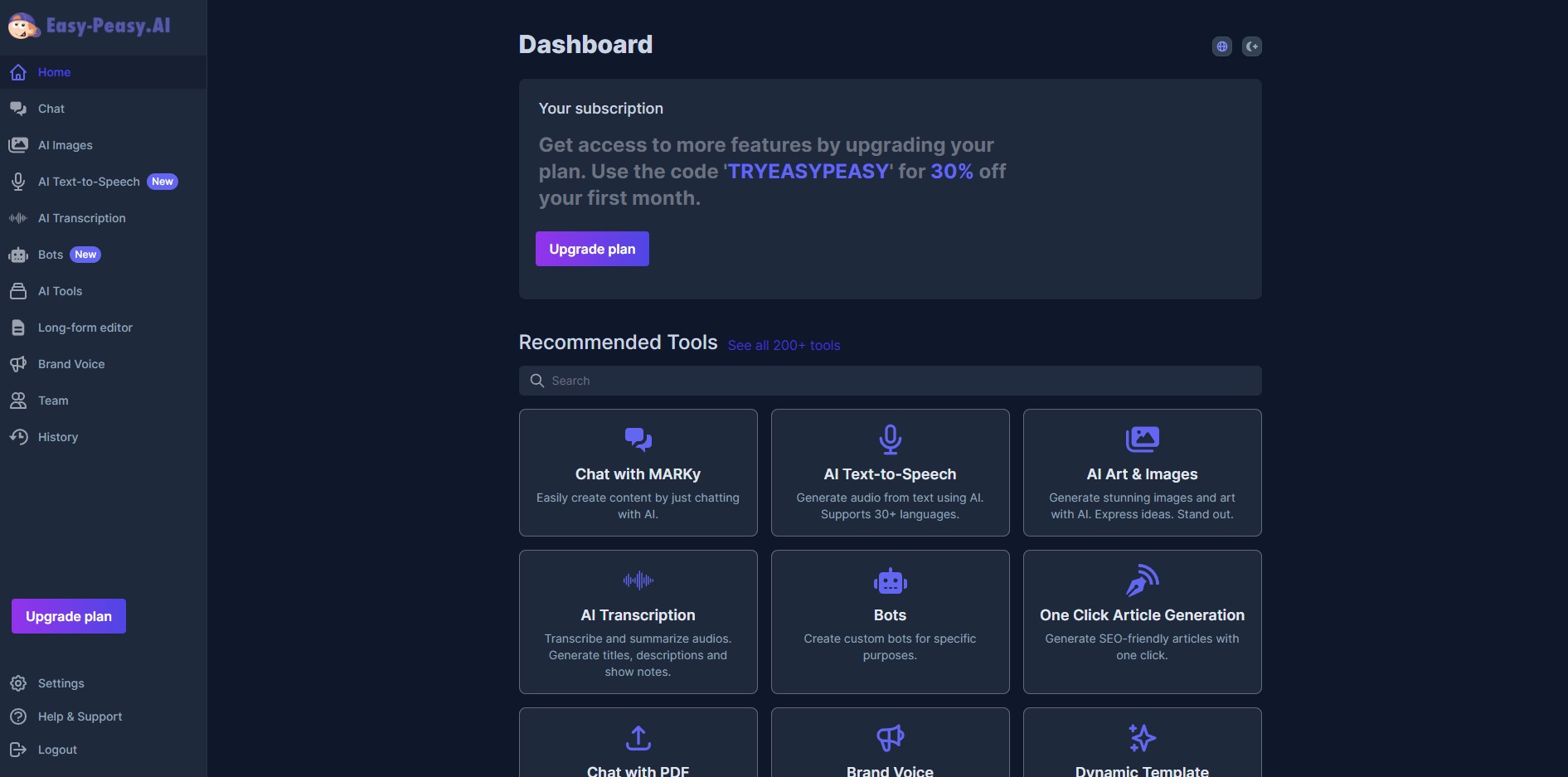Toggle dark mode with the moon icon
Viewport: 1568px width, 777px height.
point(1252,46)
